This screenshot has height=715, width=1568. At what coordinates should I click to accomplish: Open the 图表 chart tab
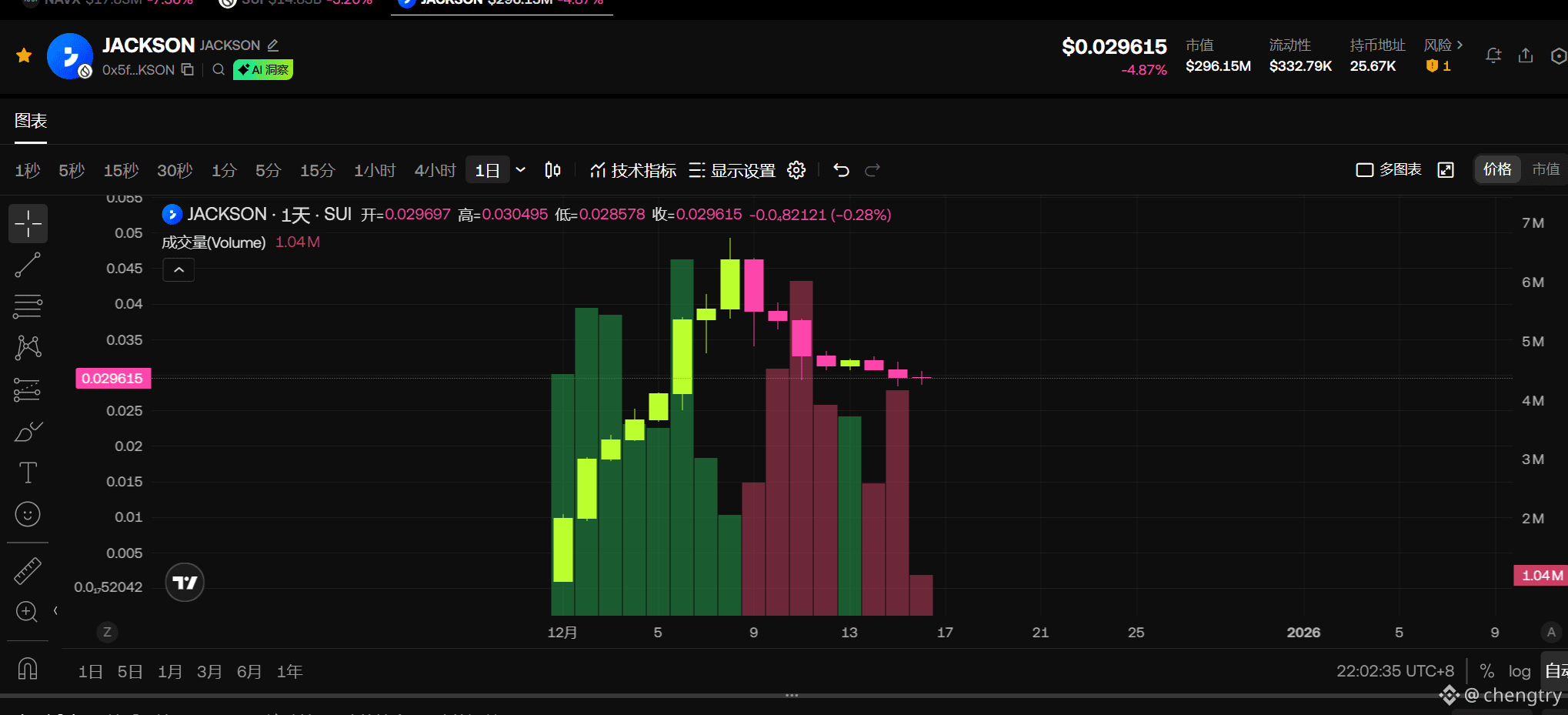(x=31, y=121)
